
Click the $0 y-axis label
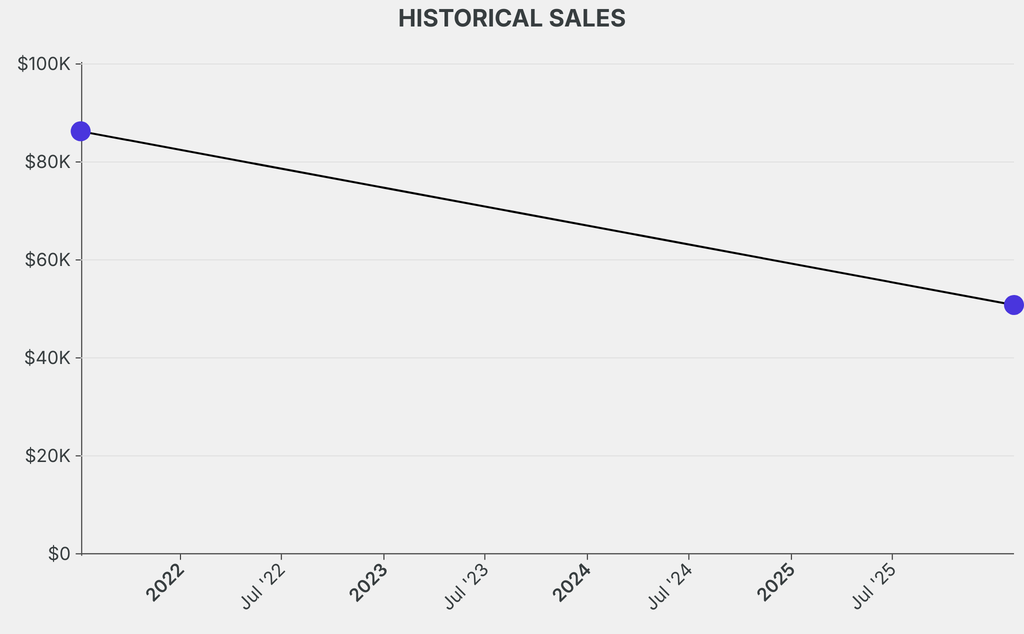click(x=59, y=553)
